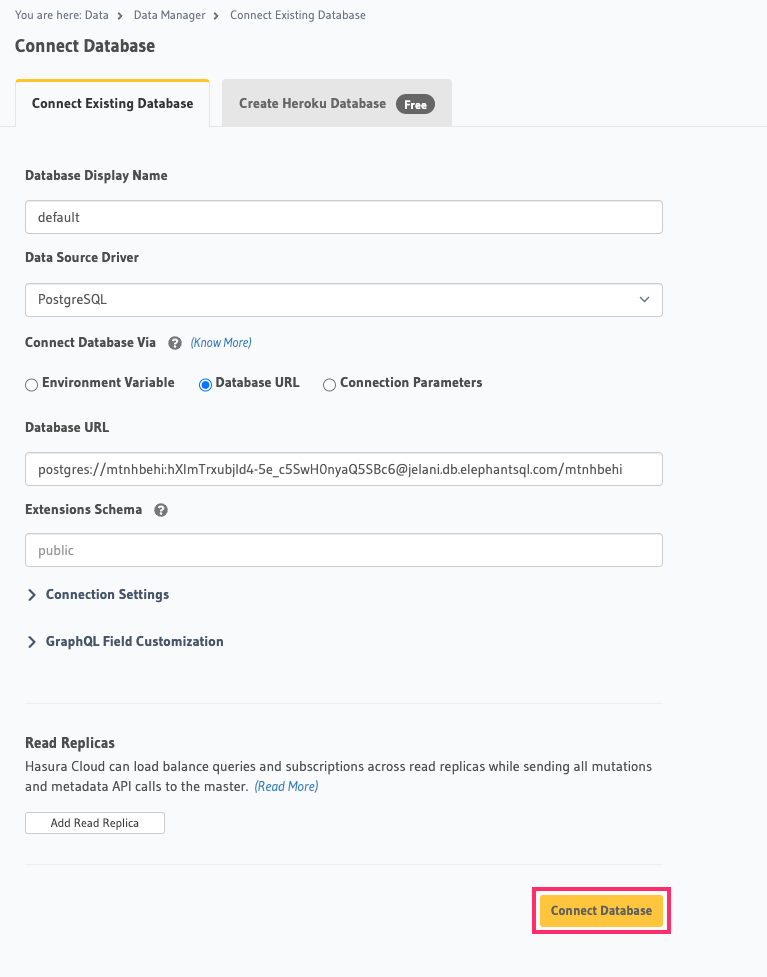This screenshot has width=767, height=977.
Task: Select the Database URL connection option
Action: [x=204, y=384]
